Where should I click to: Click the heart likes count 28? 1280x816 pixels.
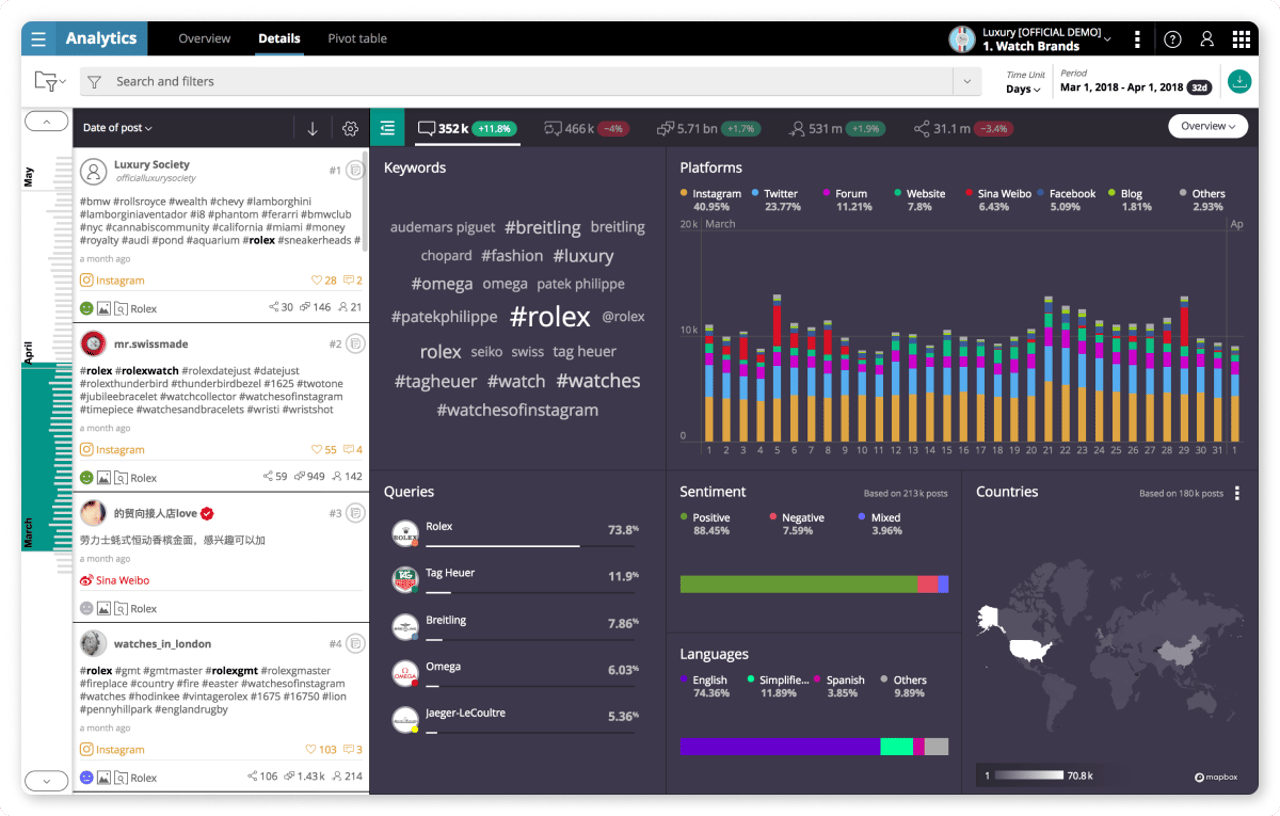pyautogui.click(x=324, y=281)
